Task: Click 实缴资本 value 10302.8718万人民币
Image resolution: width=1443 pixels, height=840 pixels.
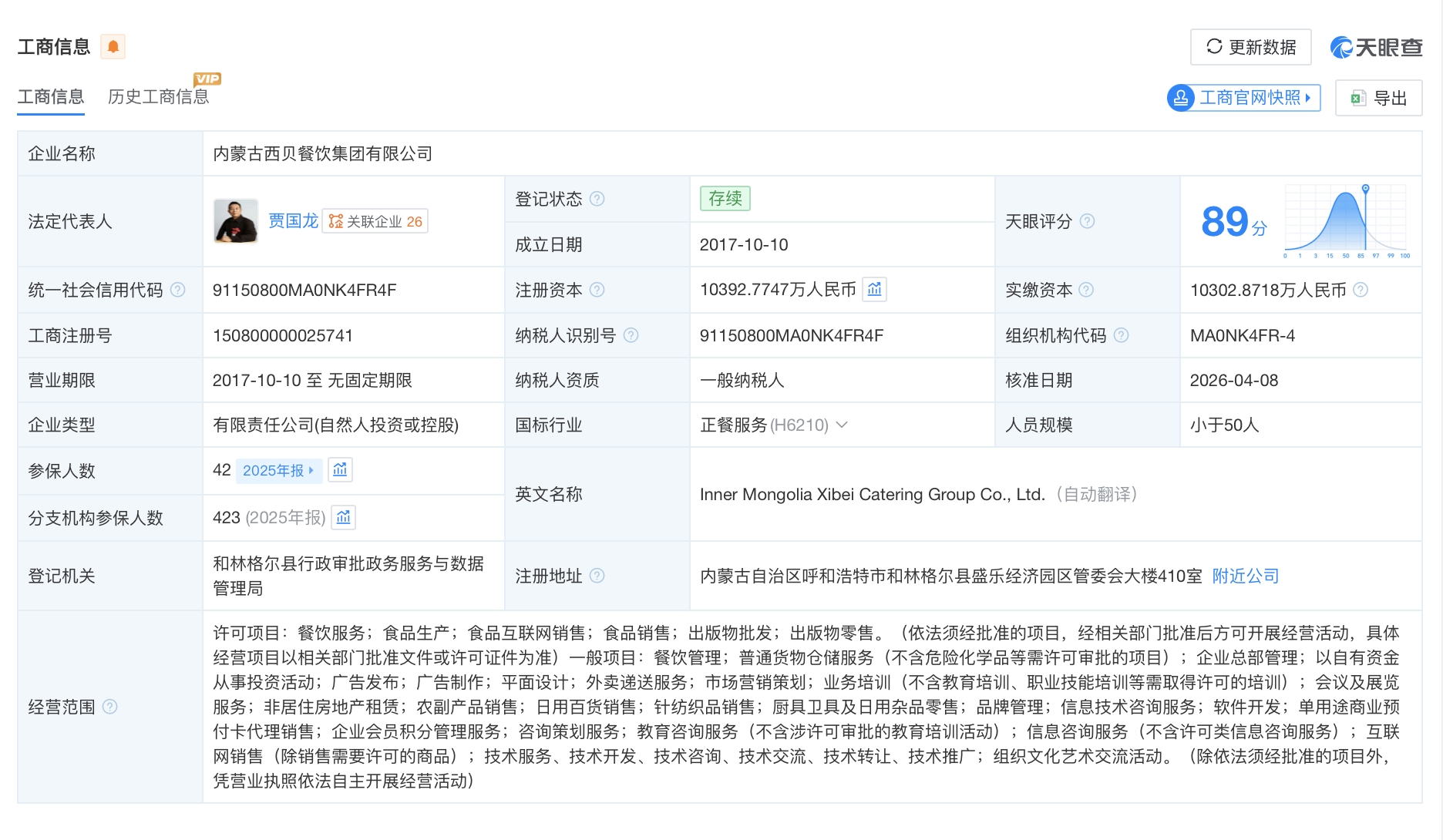Action: coord(1268,290)
